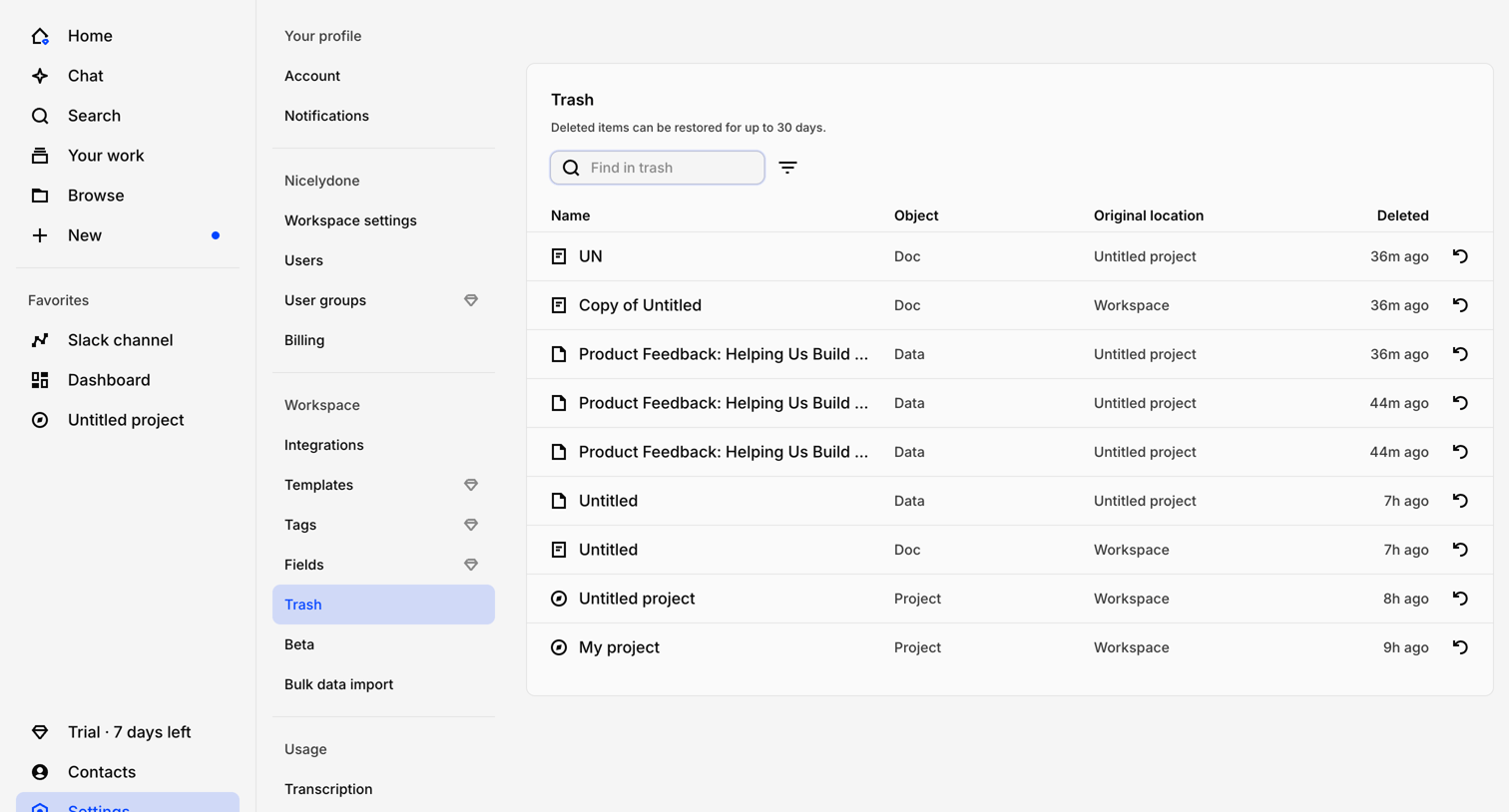Click the 'UN' document name
Image resolution: width=1509 pixels, height=812 pixels.
[590, 256]
